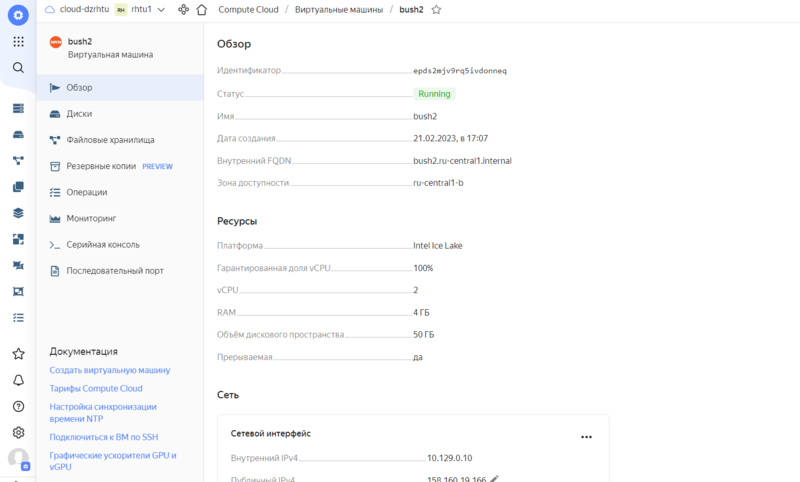The height and width of the screenshot is (482, 800).
Task: Open the Мониторинг section
Action: 120,218
